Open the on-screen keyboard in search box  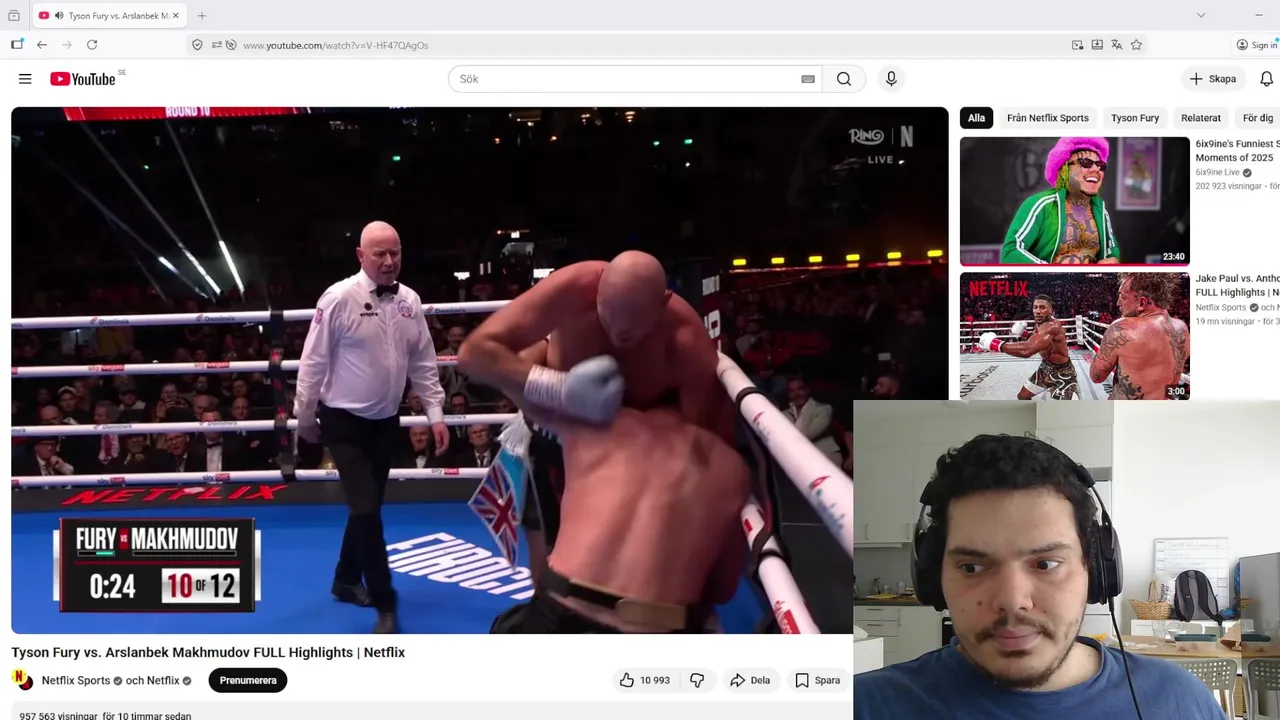808,79
